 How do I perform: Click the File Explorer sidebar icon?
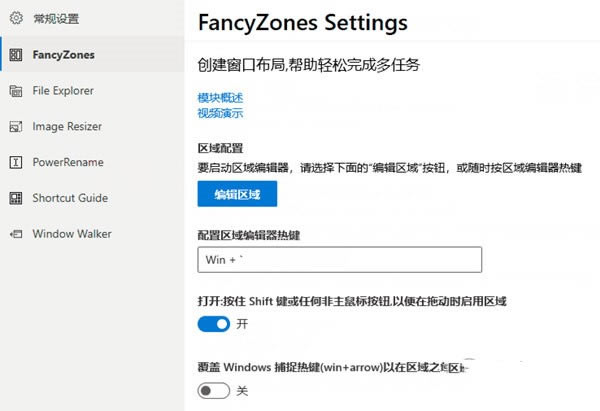[x=15, y=91]
